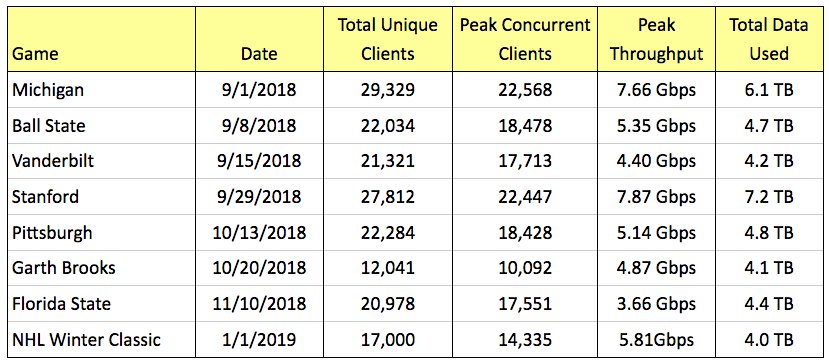
Task: Click the Michigan game cell
Action: [x=101, y=90]
